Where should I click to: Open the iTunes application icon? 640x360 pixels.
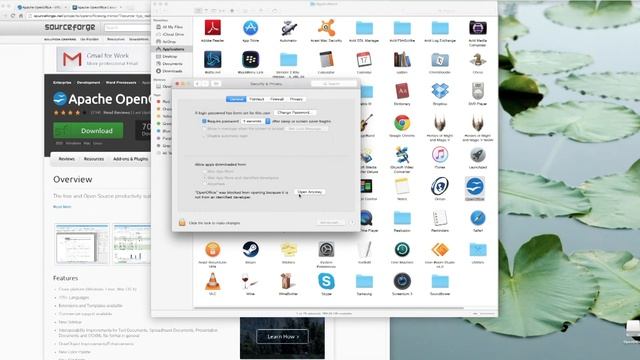(x=440, y=154)
